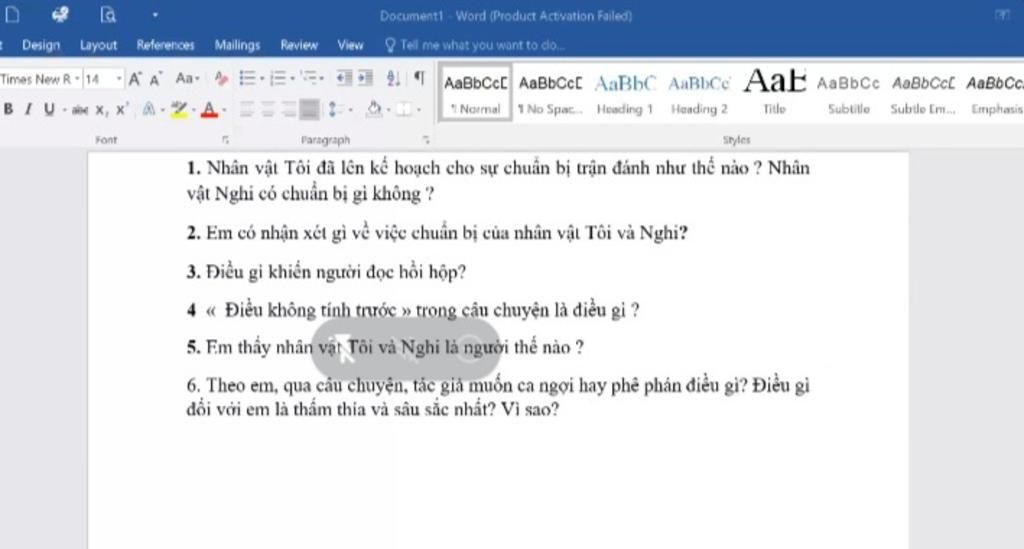Click question 2 line about 'việc chuẩn bị'

coord(436,233)
